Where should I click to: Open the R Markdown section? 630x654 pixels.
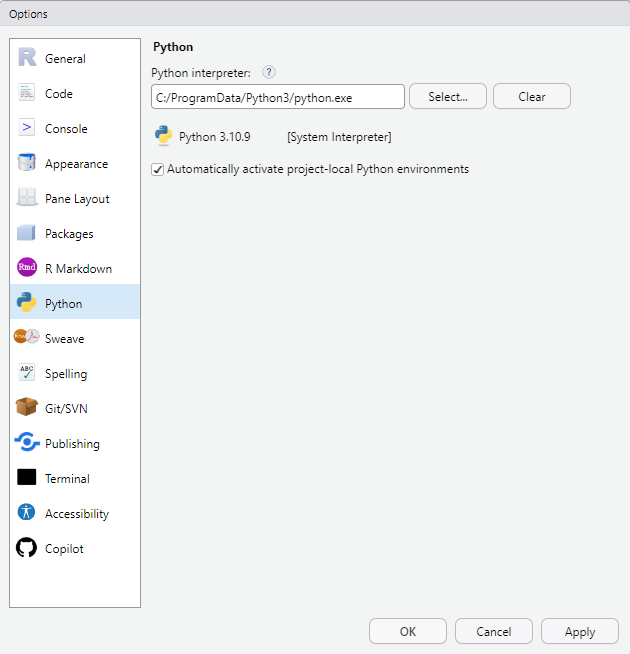[75, 269]
